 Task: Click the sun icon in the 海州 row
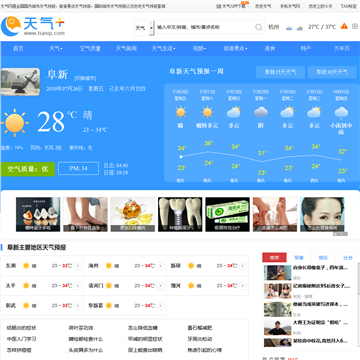point(108,266)
